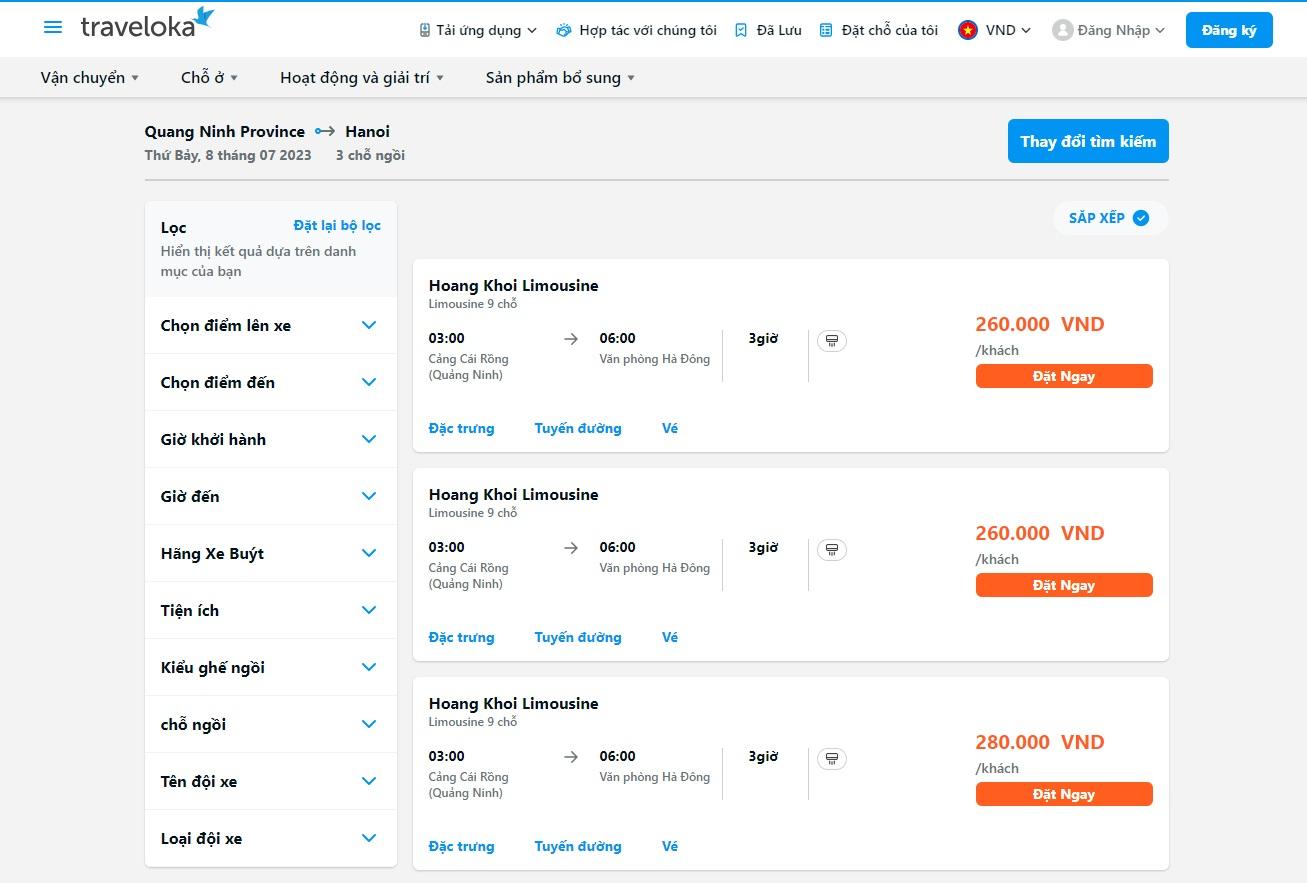The height and width of the screenshot is (883, 1307).
Task: Click Đặt Ngay on 280.000 VND result
Action: (x=1064, y=794)
